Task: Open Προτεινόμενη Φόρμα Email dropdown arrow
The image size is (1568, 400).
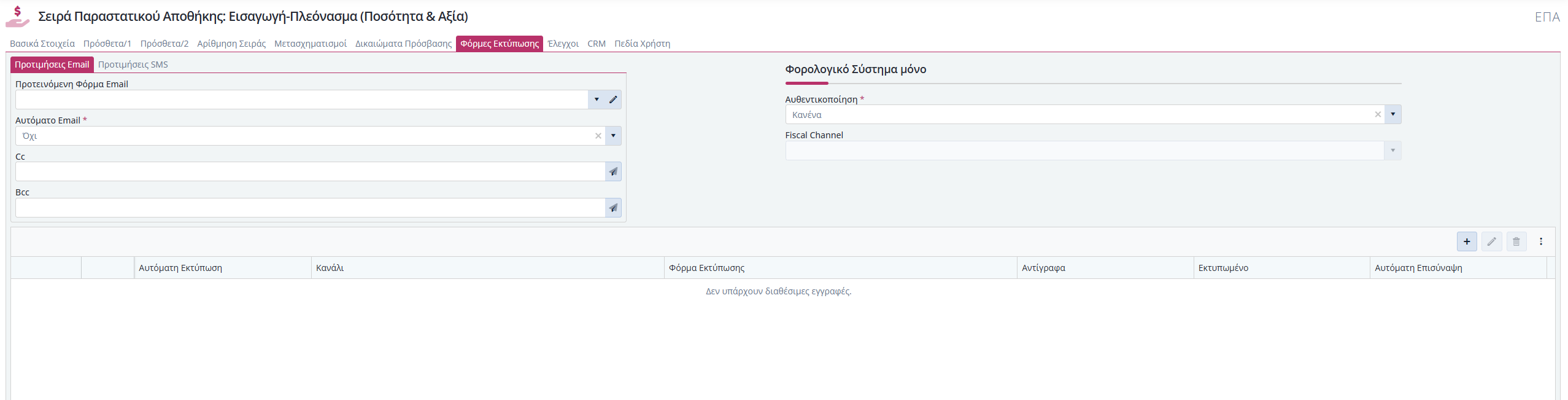Action: tap(597, 100)
